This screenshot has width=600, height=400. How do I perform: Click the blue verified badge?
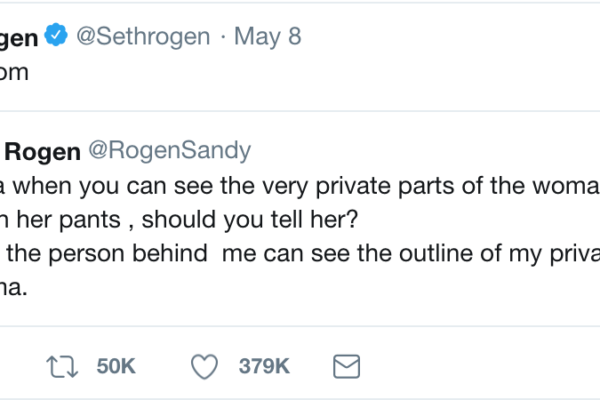click(x=59, y=37)
